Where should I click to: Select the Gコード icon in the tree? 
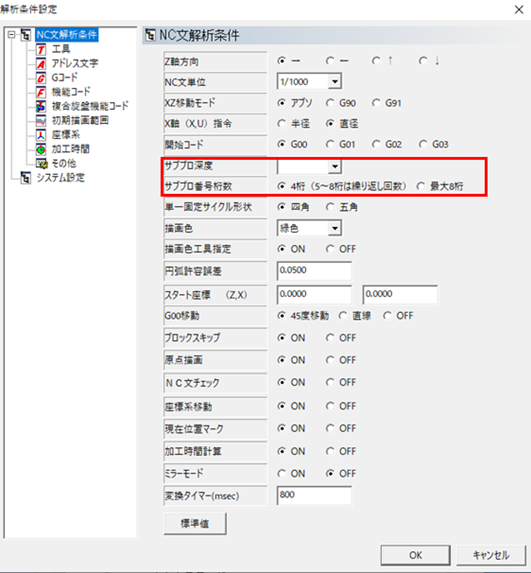pos(41,77)
